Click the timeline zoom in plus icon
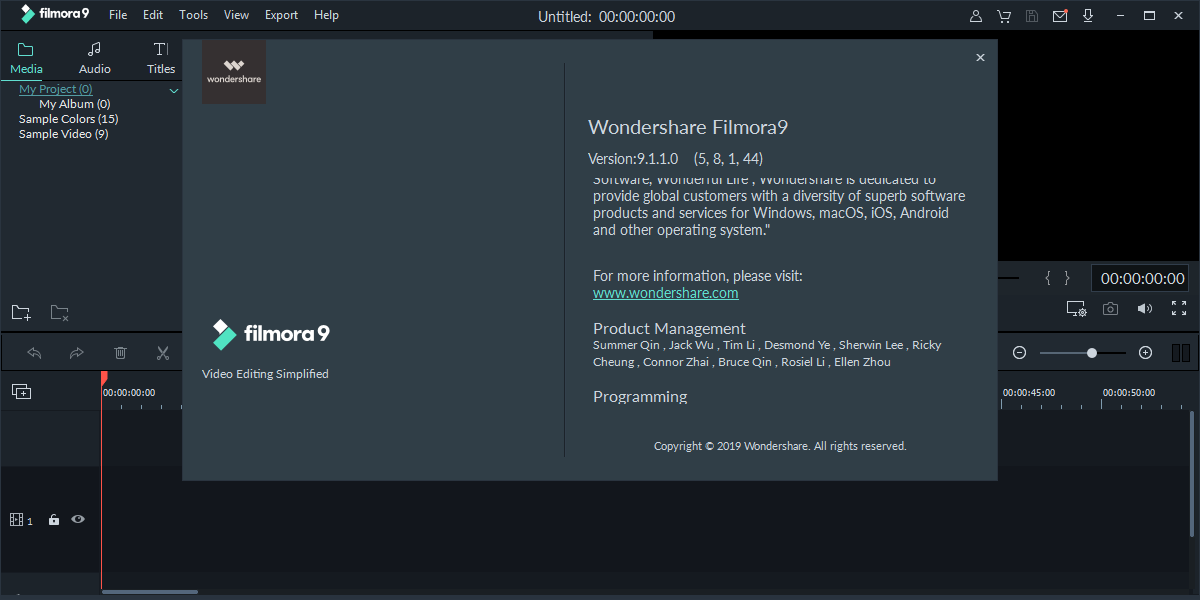Image resolution: width=1200 pixels, height=600 pixels. [1146, 353]
